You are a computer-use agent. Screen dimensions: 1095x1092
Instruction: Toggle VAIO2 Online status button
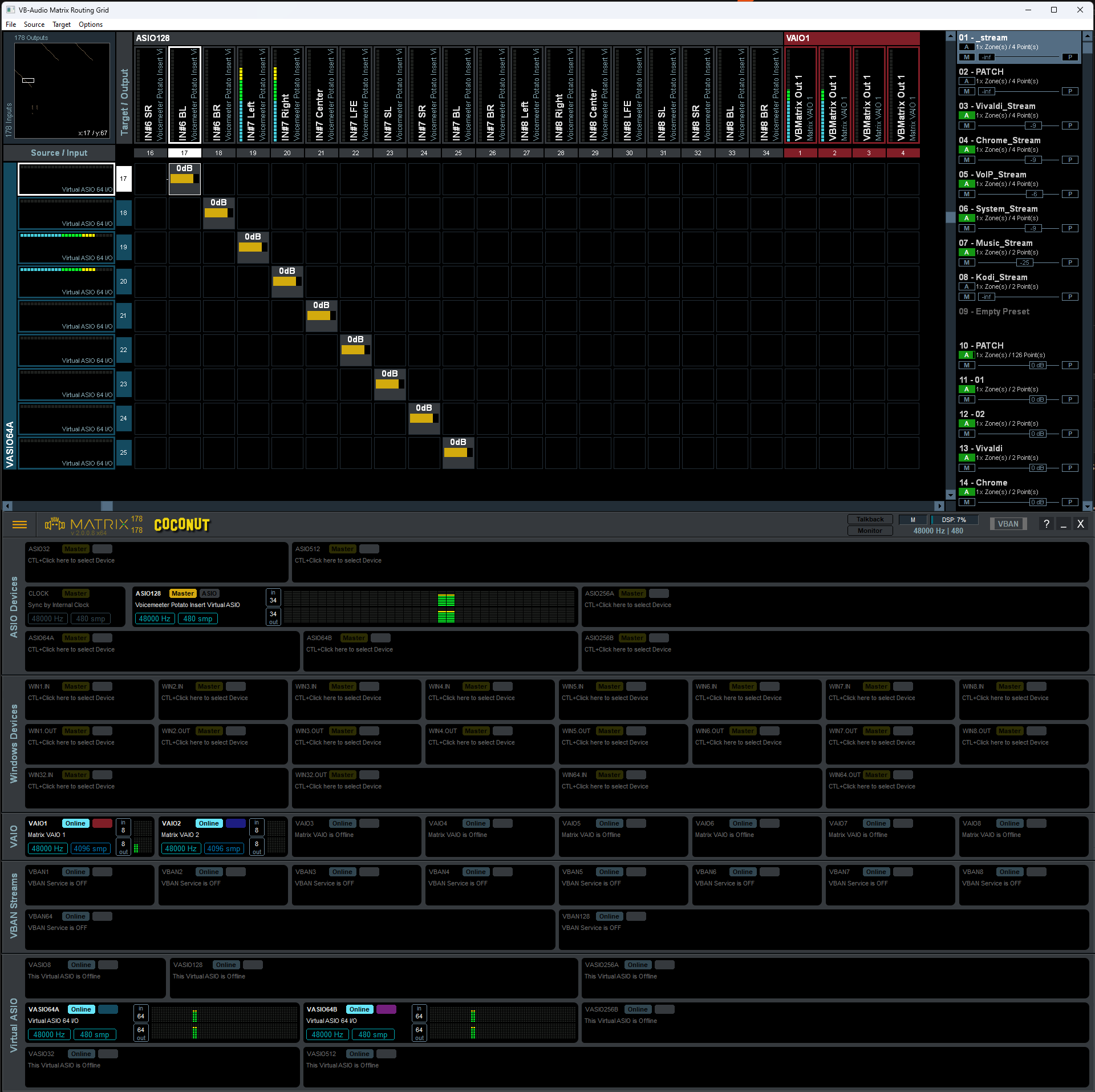pyautogui.click(x=209, y=823)
